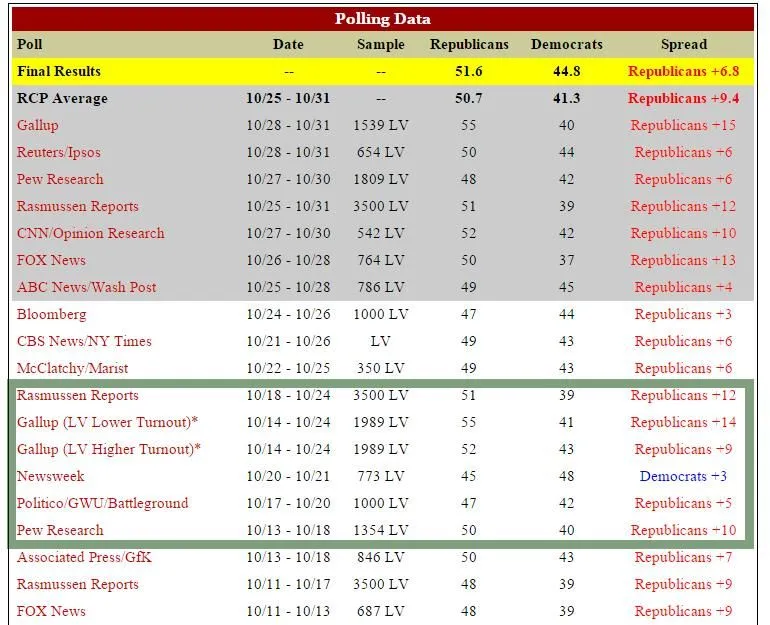Click Republicans +6 spread in Reuters/Ipsos row
The height and width of the screenshot is (625, 770).
683,152
